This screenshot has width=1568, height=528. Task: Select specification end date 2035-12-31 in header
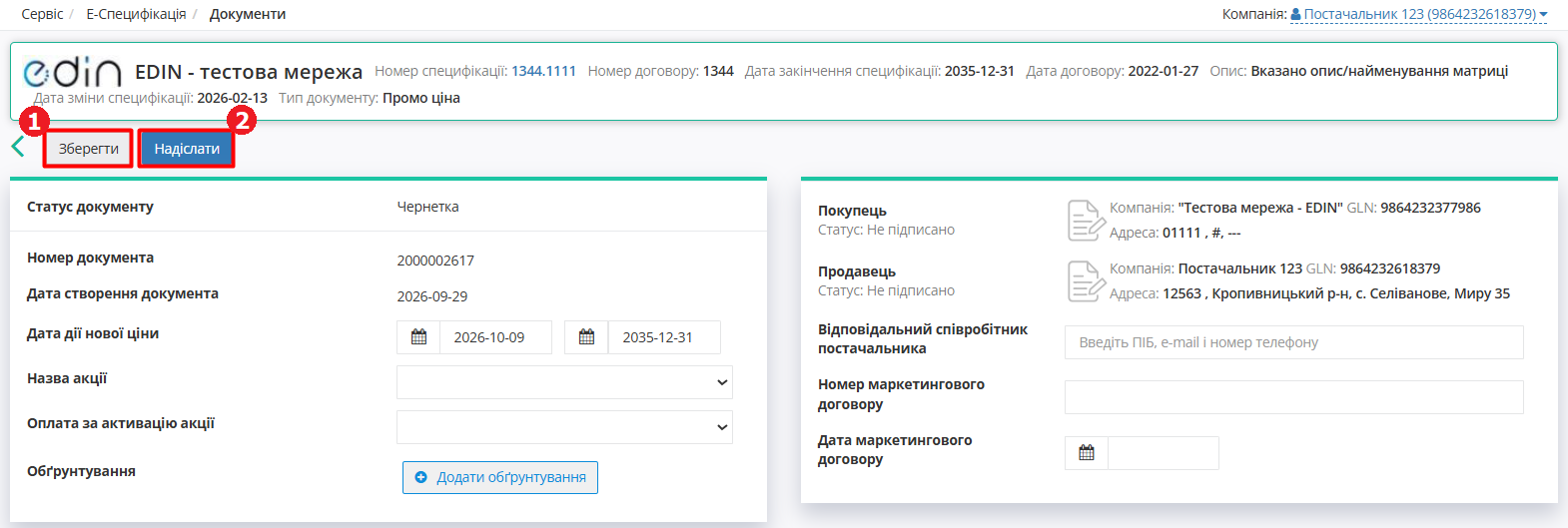[x=980, y=71]
